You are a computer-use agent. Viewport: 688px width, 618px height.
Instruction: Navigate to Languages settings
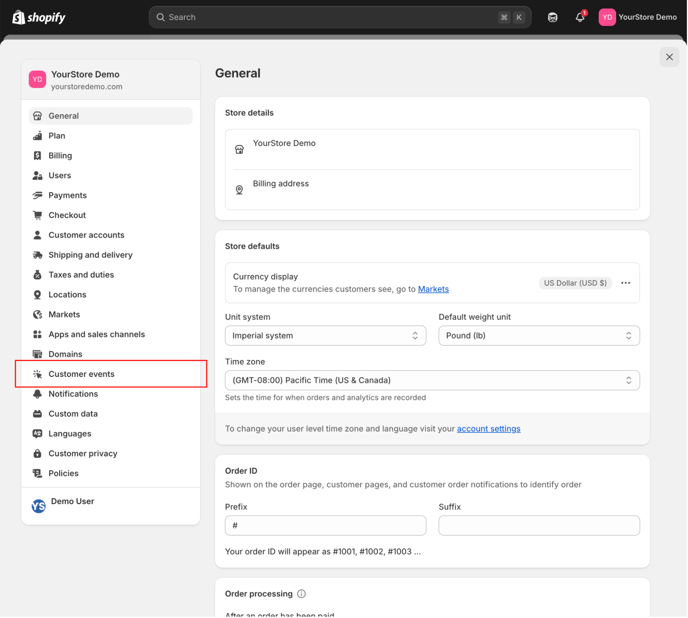[x=111, y=434]
